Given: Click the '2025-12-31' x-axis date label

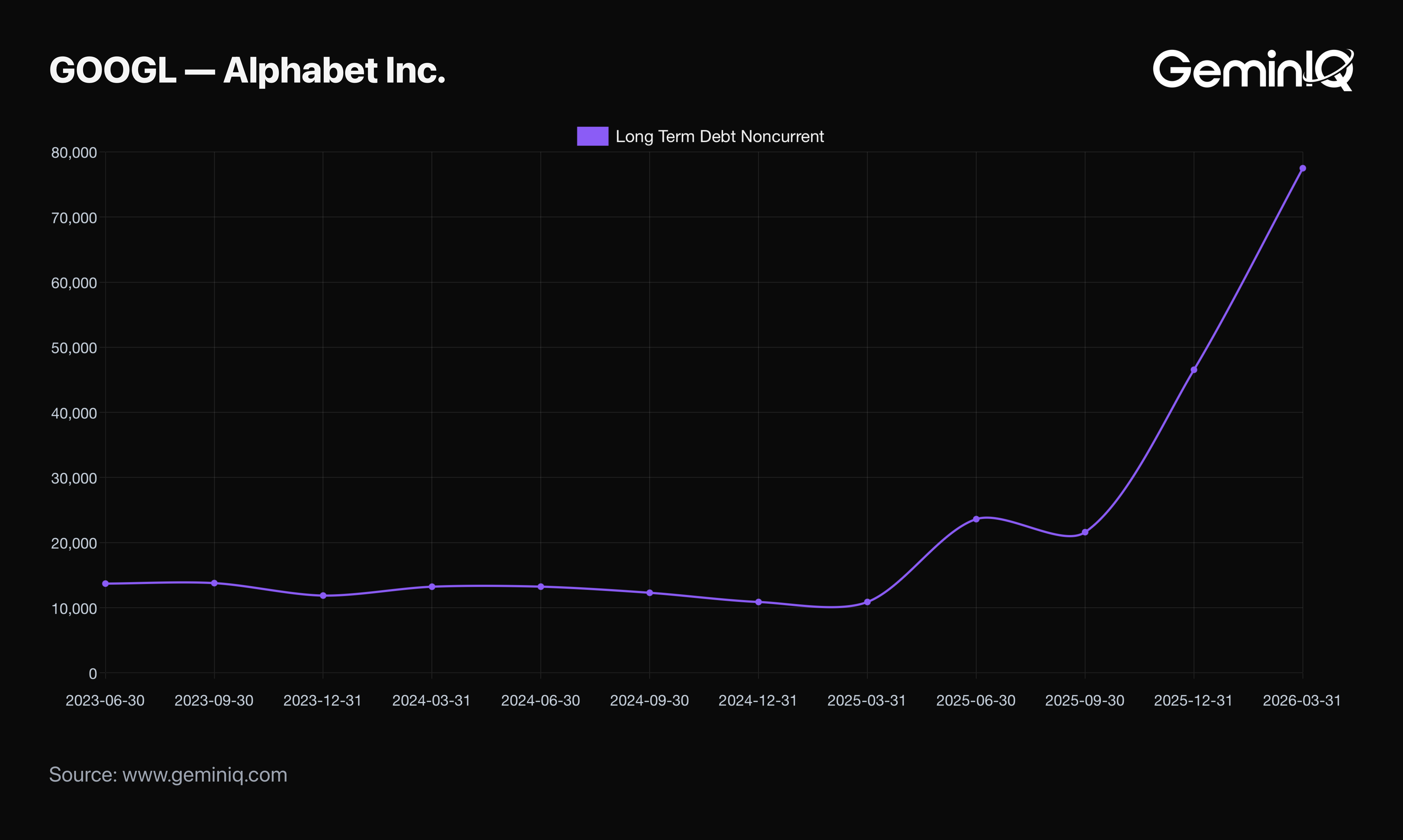Looking at the screenshot, I should [x=1194, y=701].
